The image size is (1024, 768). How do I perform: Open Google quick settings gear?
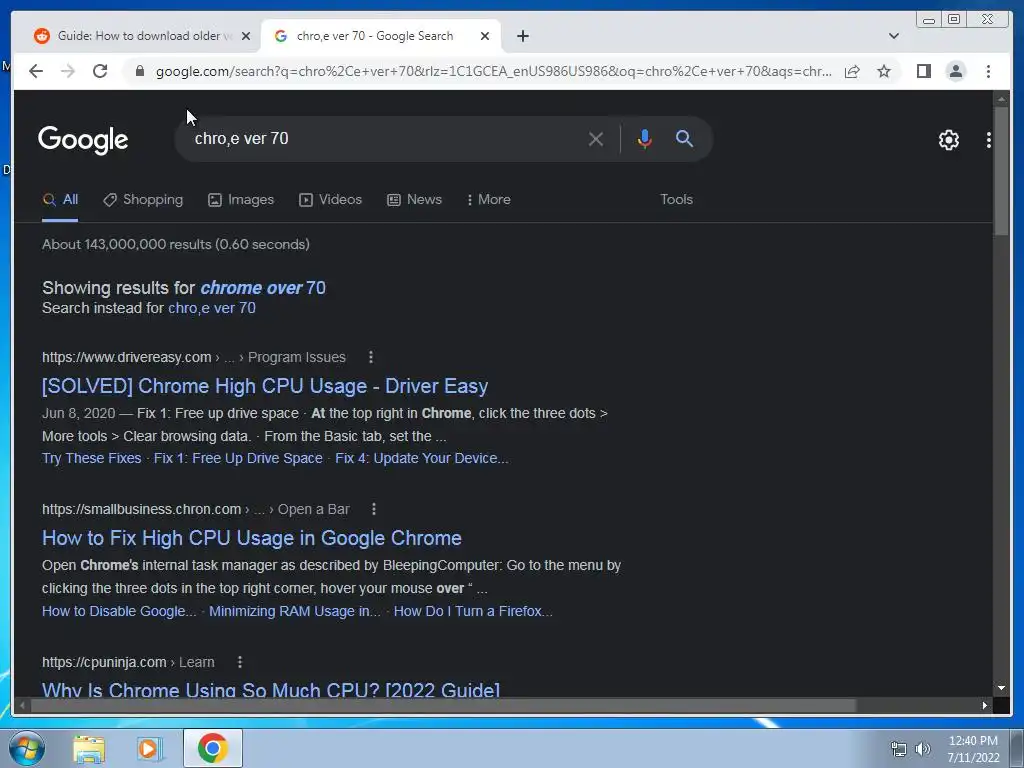948,140
